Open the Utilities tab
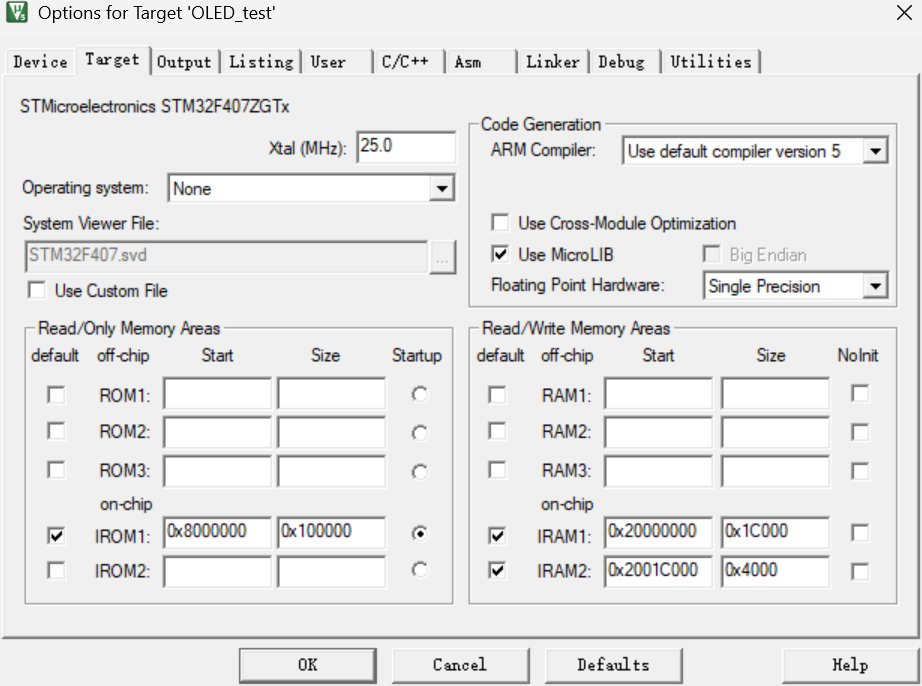 [x=711, y=62]
